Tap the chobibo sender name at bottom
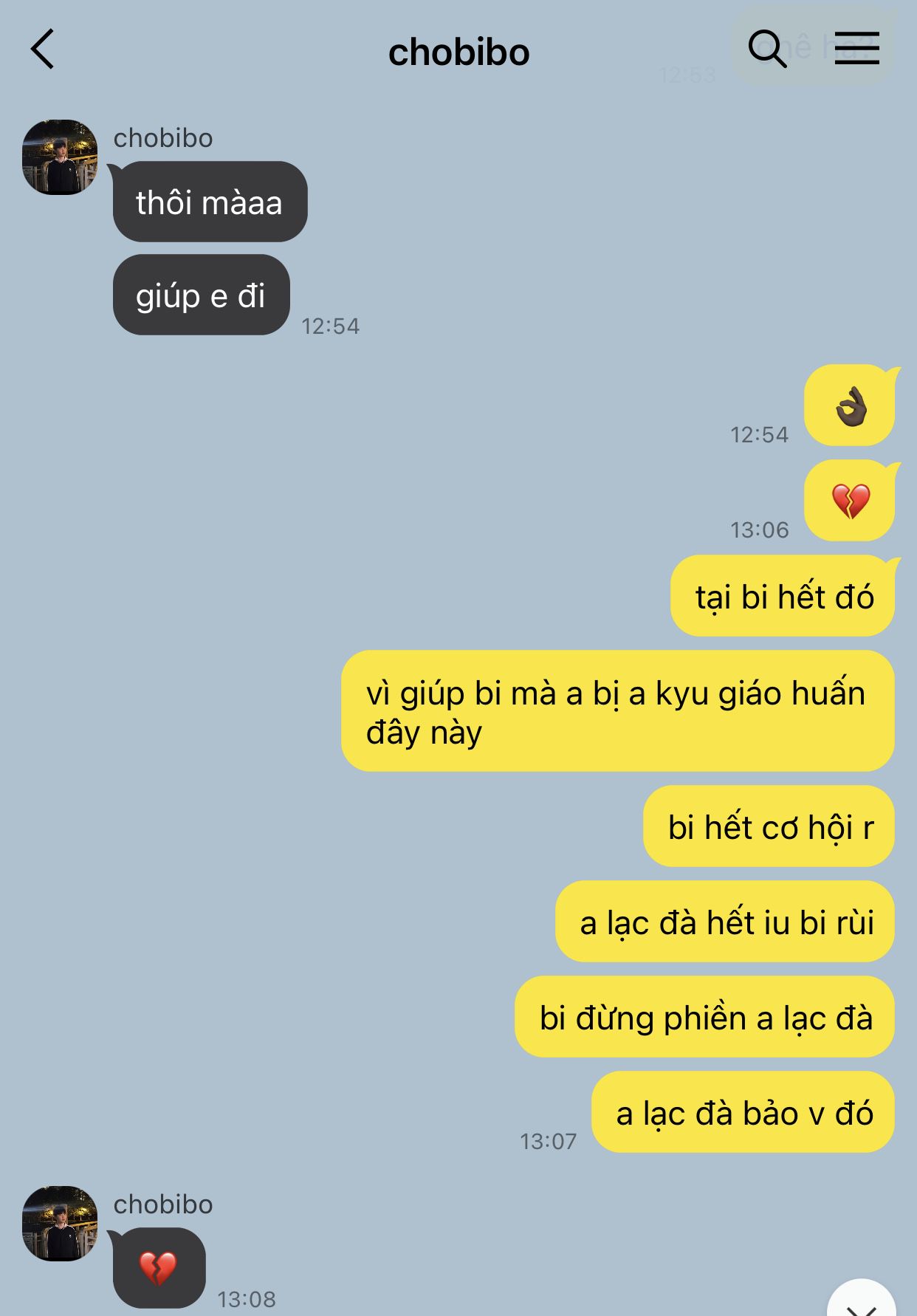The height and width of the screenshot is (1316, 917). coord(163,1204)
